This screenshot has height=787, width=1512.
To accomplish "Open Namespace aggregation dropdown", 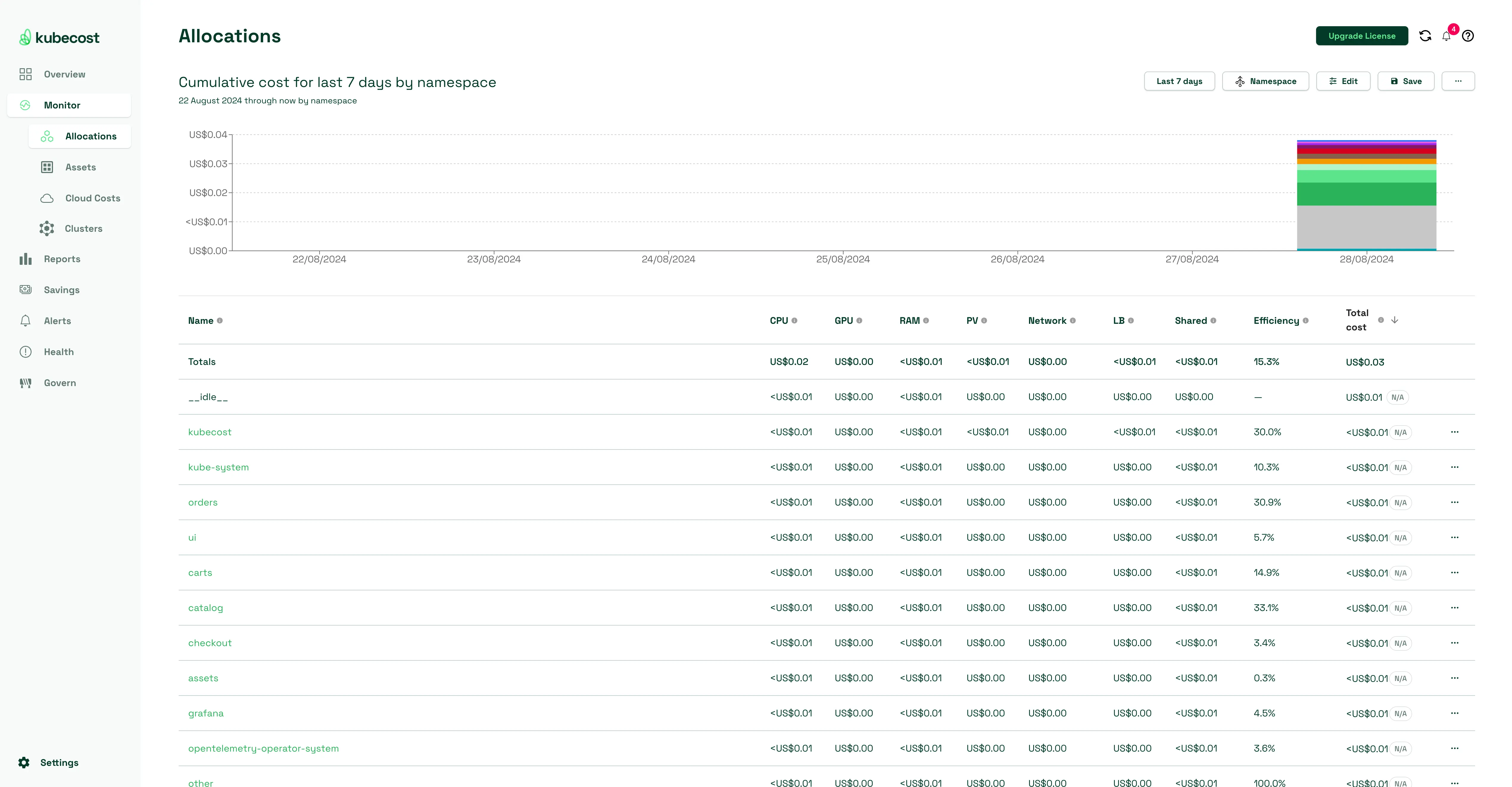I will pyautogui.click(x=1265, y=81).
